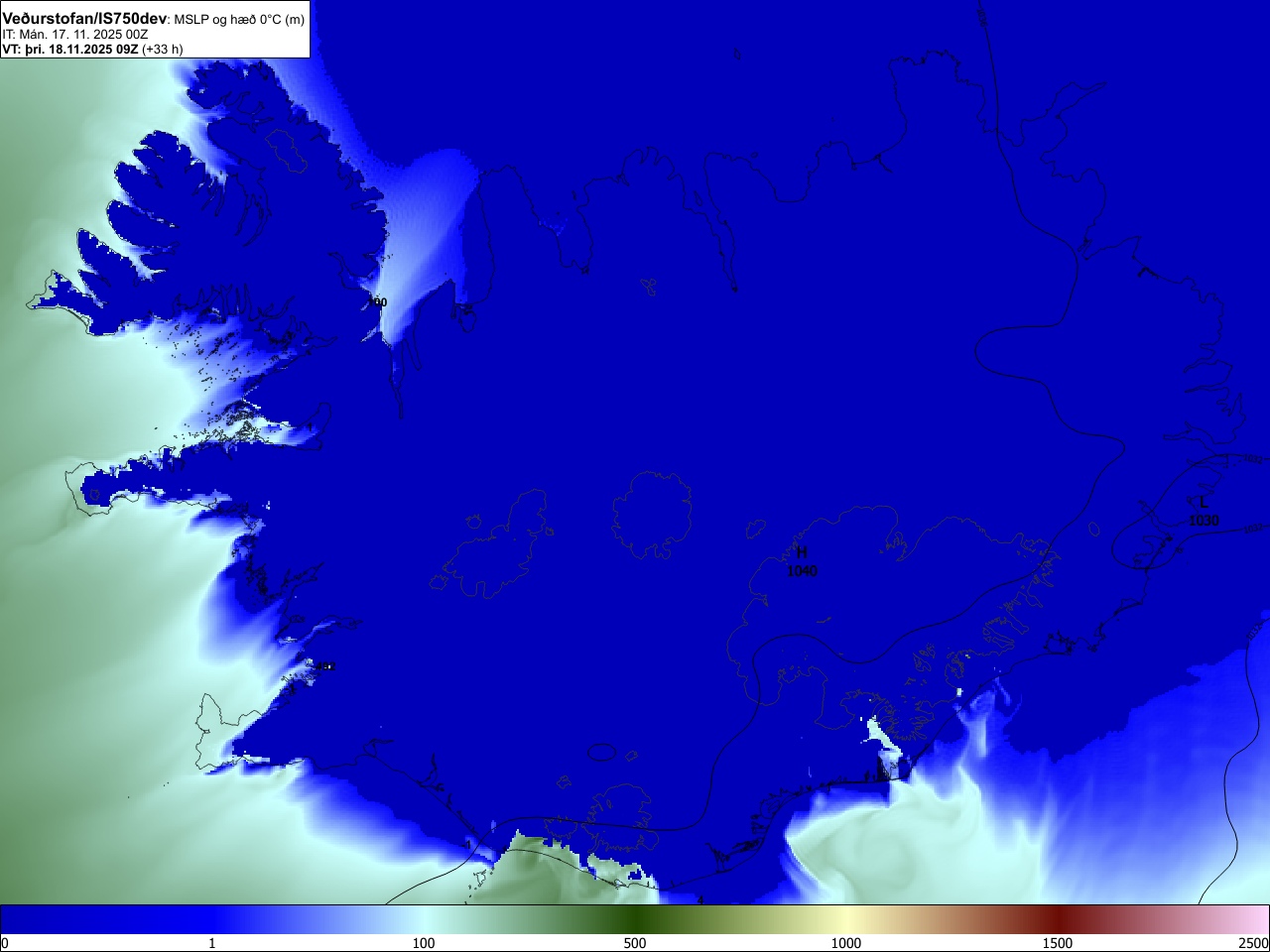This screenshot has height=952, width=1270.
Task: Click the 1040 pressure value
Action: (x=802, y=571)
